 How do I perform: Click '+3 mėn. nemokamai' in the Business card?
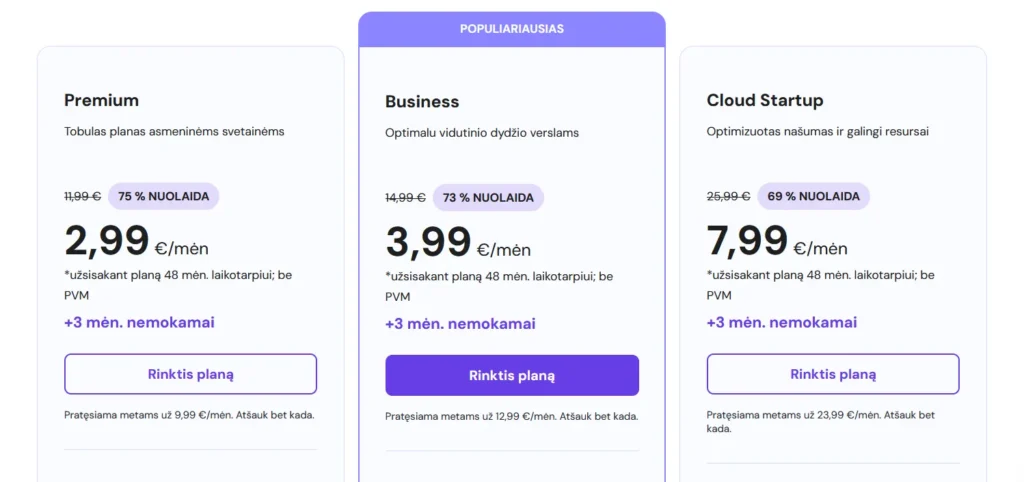pyautogui.click(x=460, y=324)
